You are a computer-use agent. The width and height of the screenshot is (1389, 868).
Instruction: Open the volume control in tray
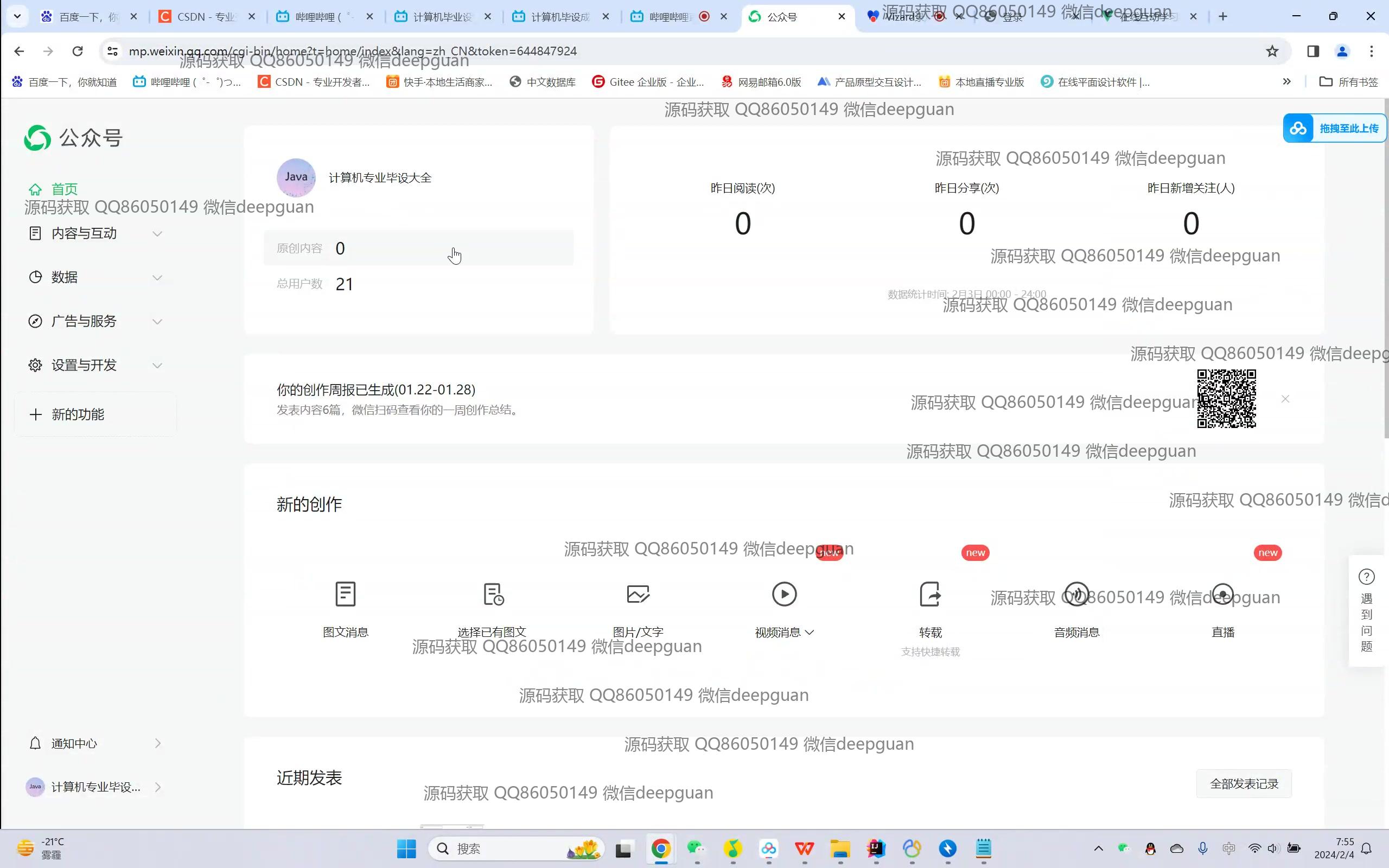click(x=1273, y=848)
